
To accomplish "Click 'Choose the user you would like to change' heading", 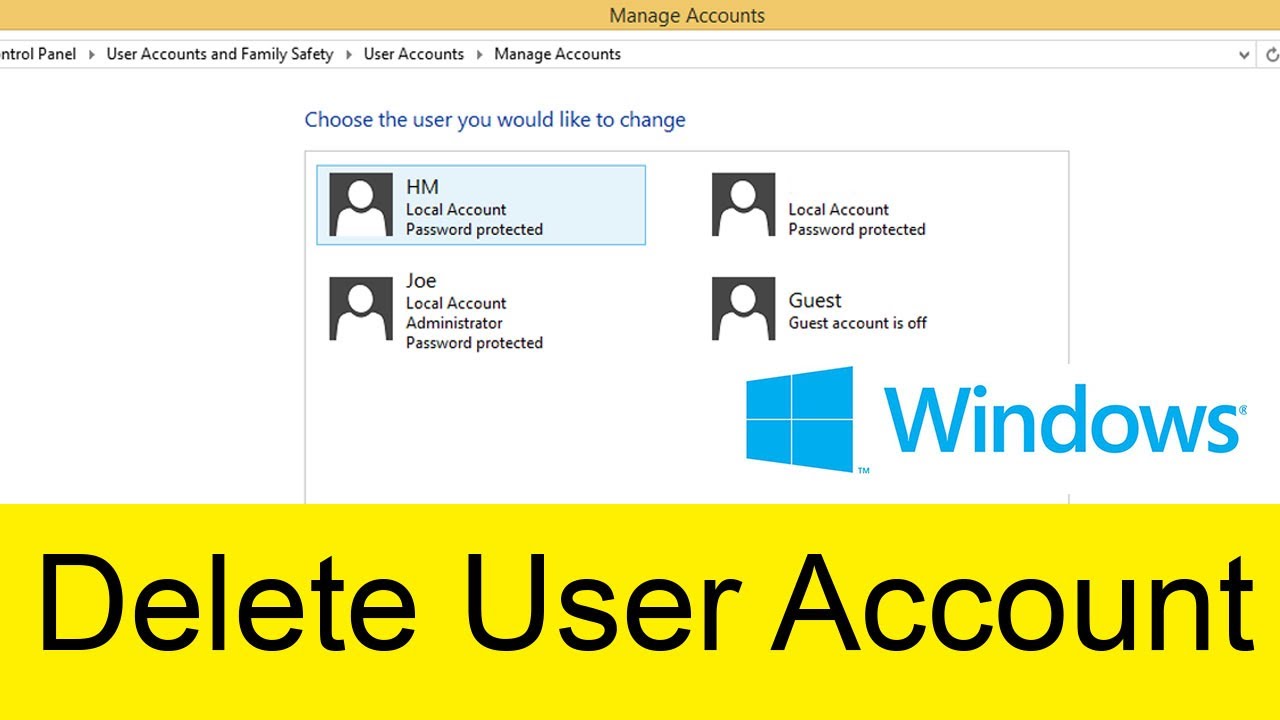I will click(495, 120).
